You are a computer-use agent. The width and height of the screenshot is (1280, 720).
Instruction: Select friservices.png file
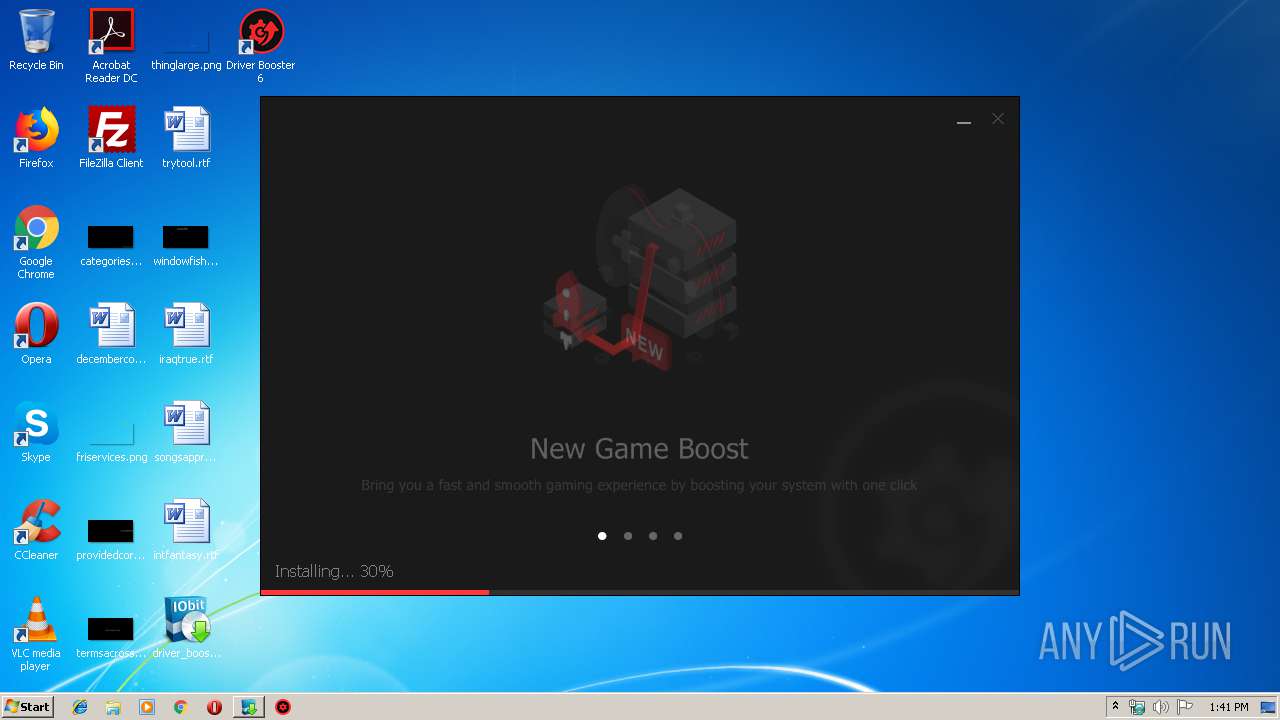pyautogui.click(x=111, y=443)
